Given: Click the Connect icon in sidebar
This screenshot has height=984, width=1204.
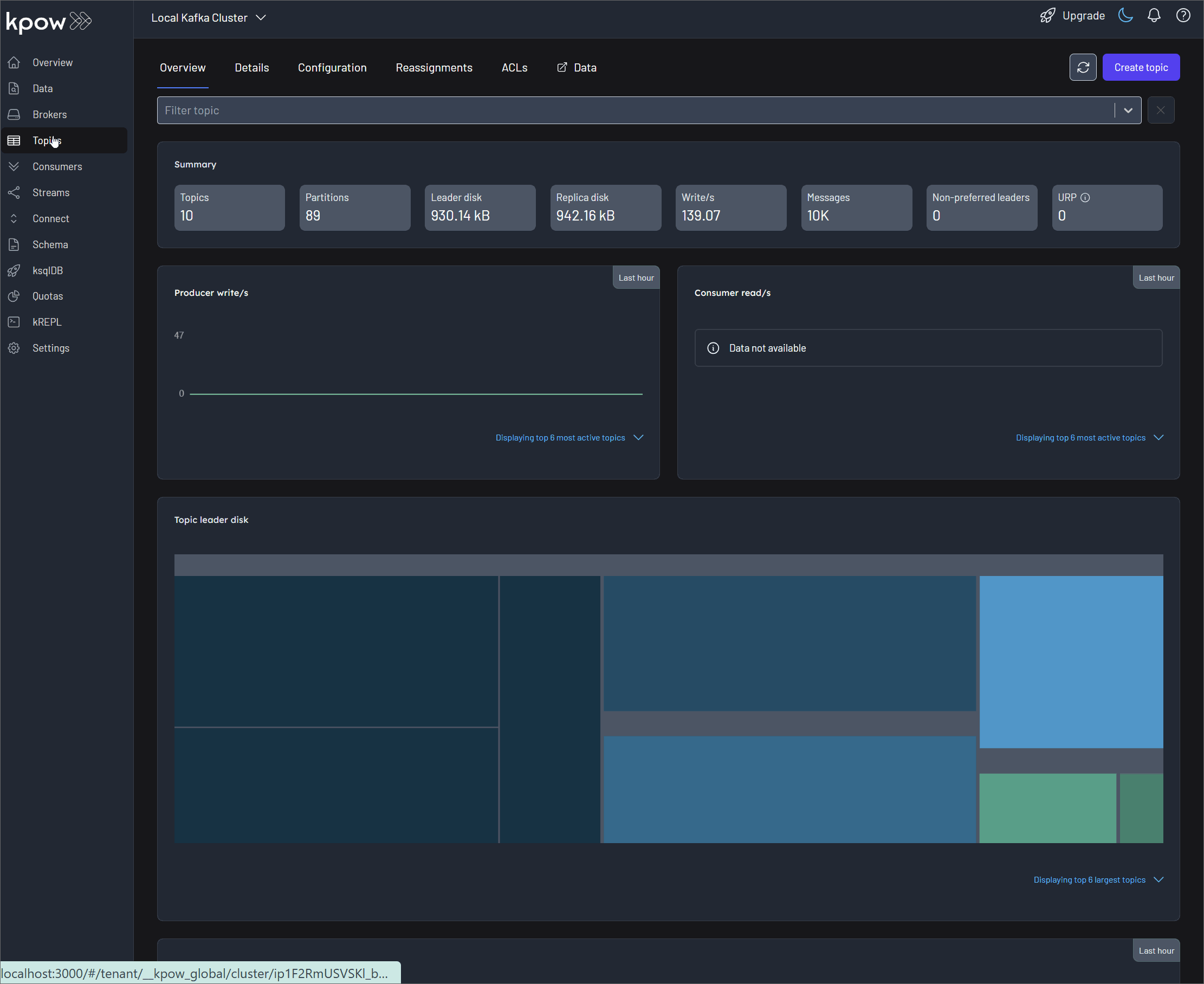Looking at the screenshot, I should tap(14, 219).
